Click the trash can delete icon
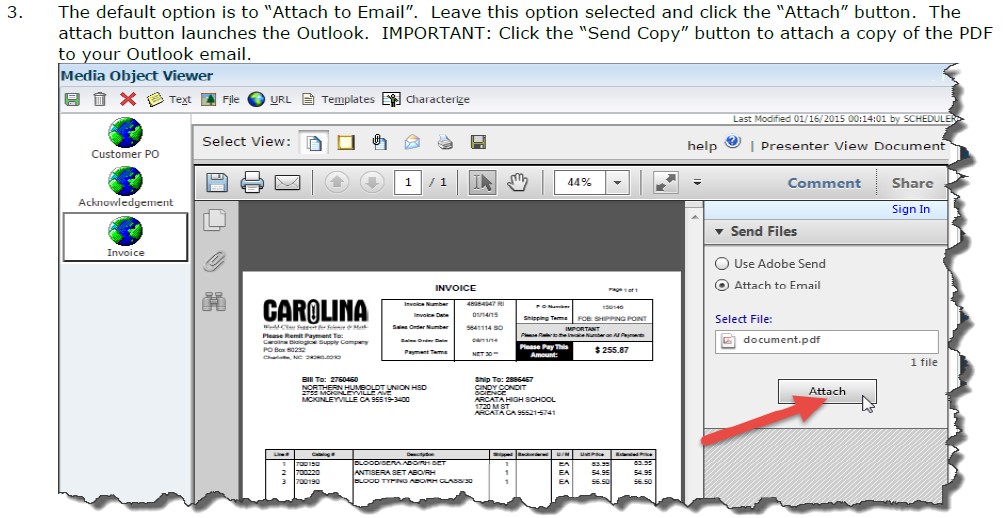The image size is (1003, 518). click(100, 99)
